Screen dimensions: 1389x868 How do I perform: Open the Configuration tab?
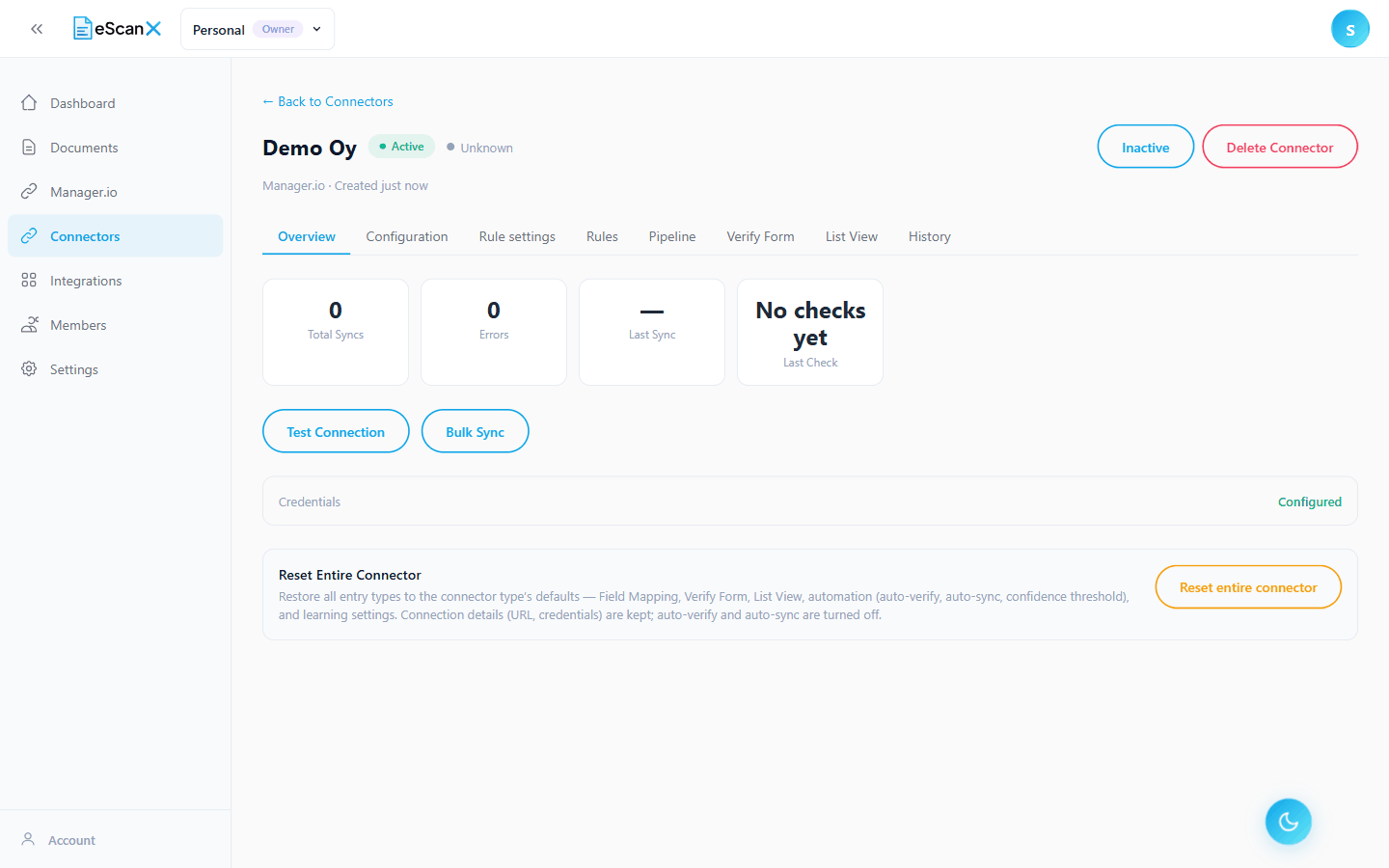(407, 236)
